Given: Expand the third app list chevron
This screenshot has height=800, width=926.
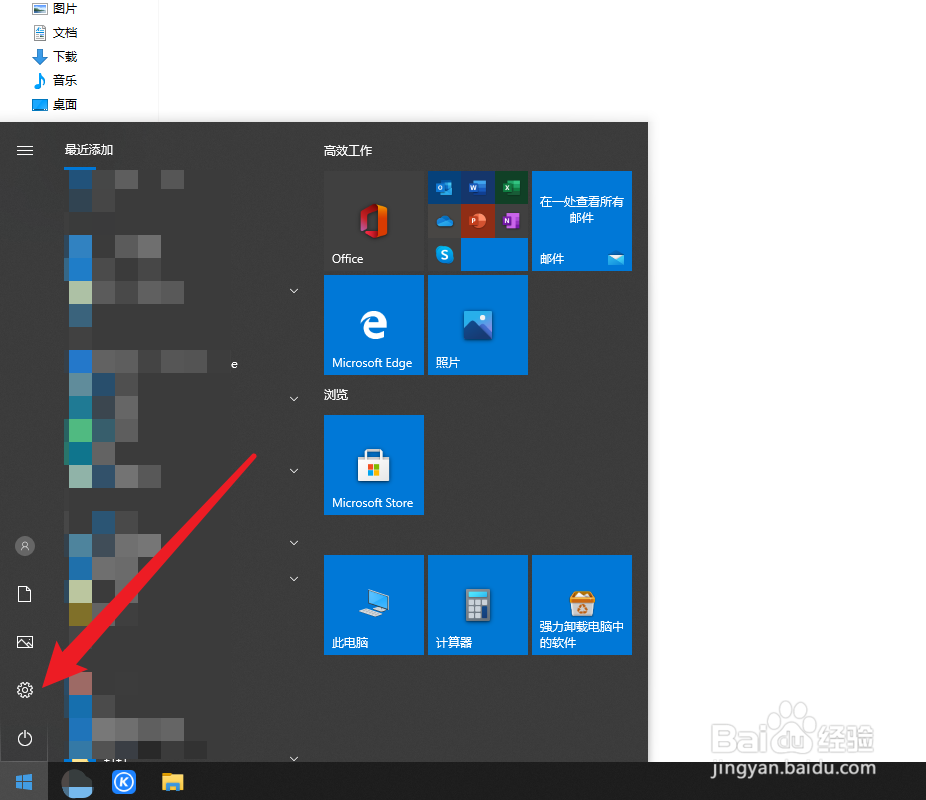Looking at the screenshot, I should [x=294, y=471].
